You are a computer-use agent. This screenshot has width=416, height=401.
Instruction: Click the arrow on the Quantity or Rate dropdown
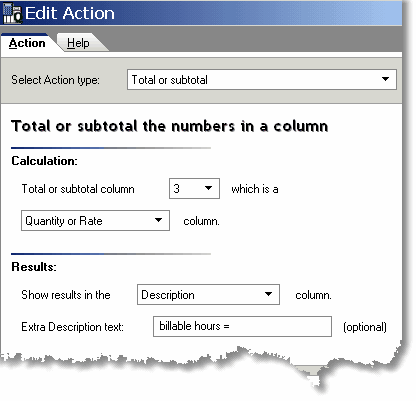pyautogui.click(x=159, y=220)
